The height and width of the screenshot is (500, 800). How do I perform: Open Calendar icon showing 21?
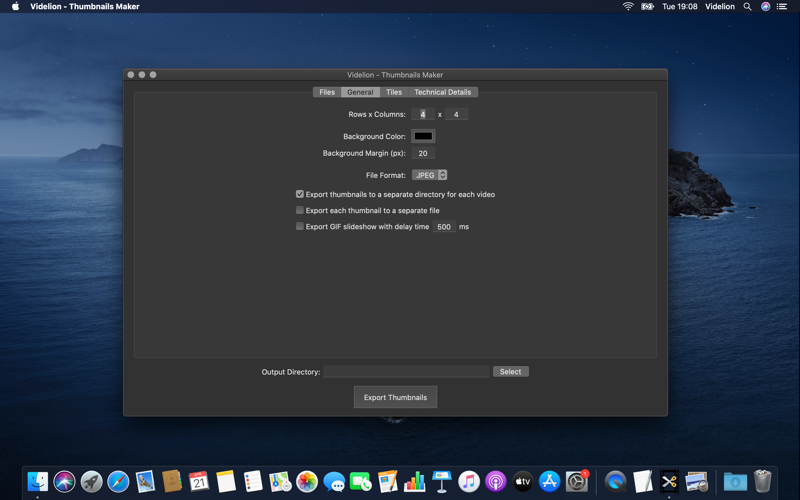coord(199,481)
